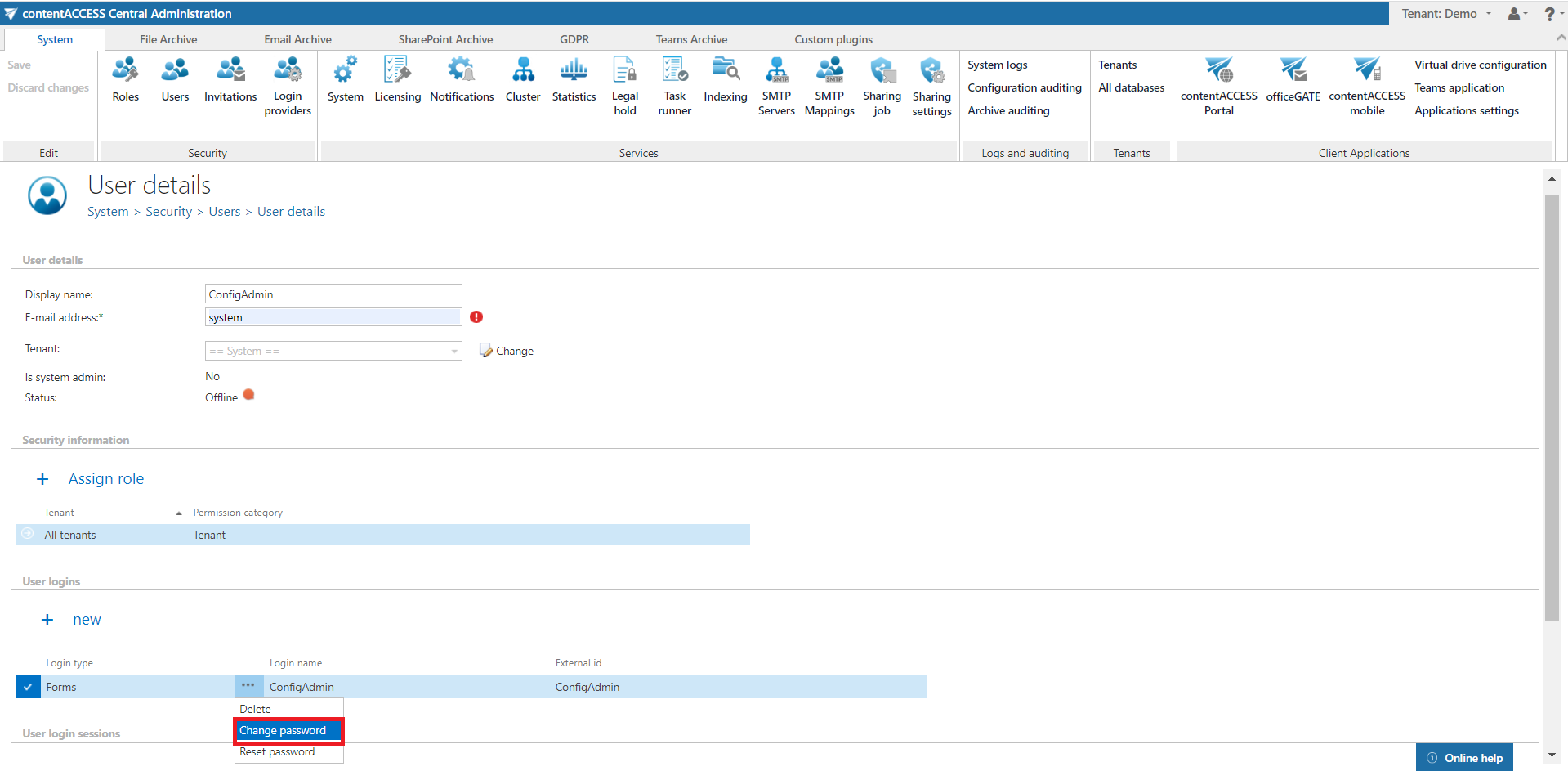Open the Tenant: Demo dropdown
The height and width of the screenshot is (771, 1568).
[x=1446, y=14]
